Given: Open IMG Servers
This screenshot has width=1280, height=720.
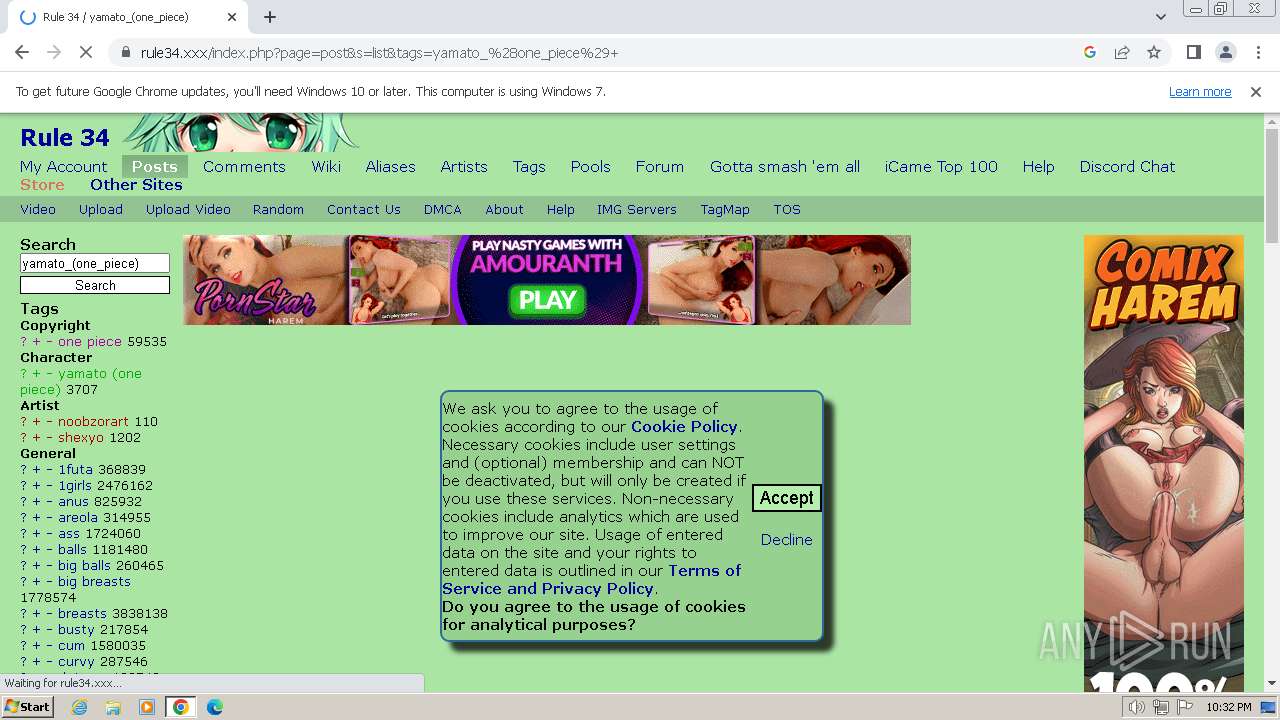Looking at the screenshot, I should 637,210.
